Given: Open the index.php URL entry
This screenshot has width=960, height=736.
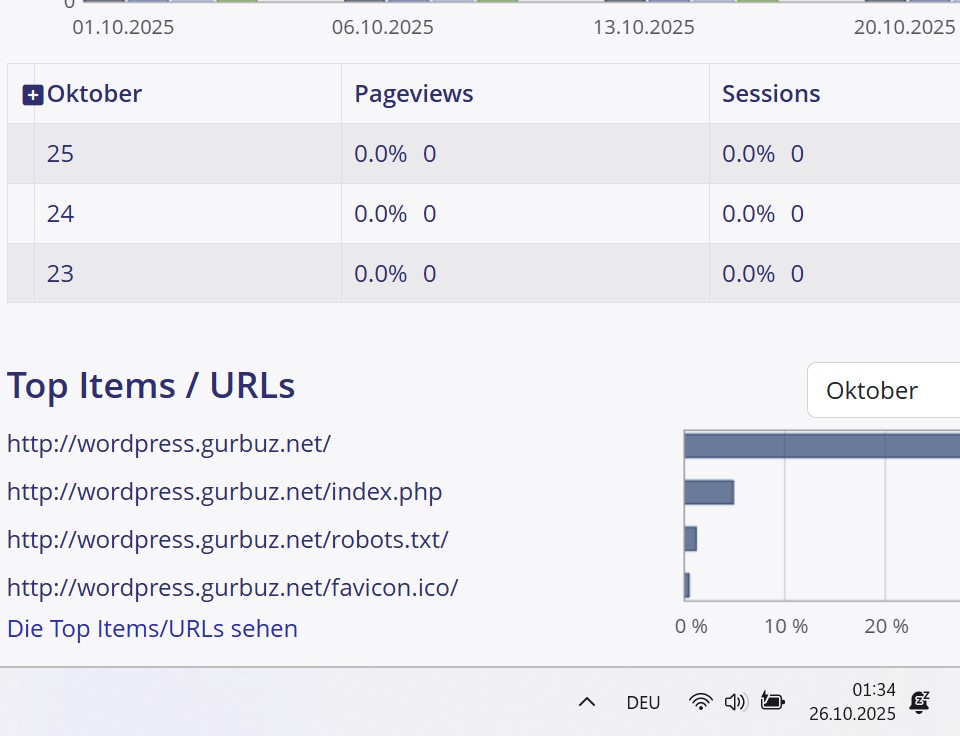Looking at the screenshot, I should click(224, 491).
